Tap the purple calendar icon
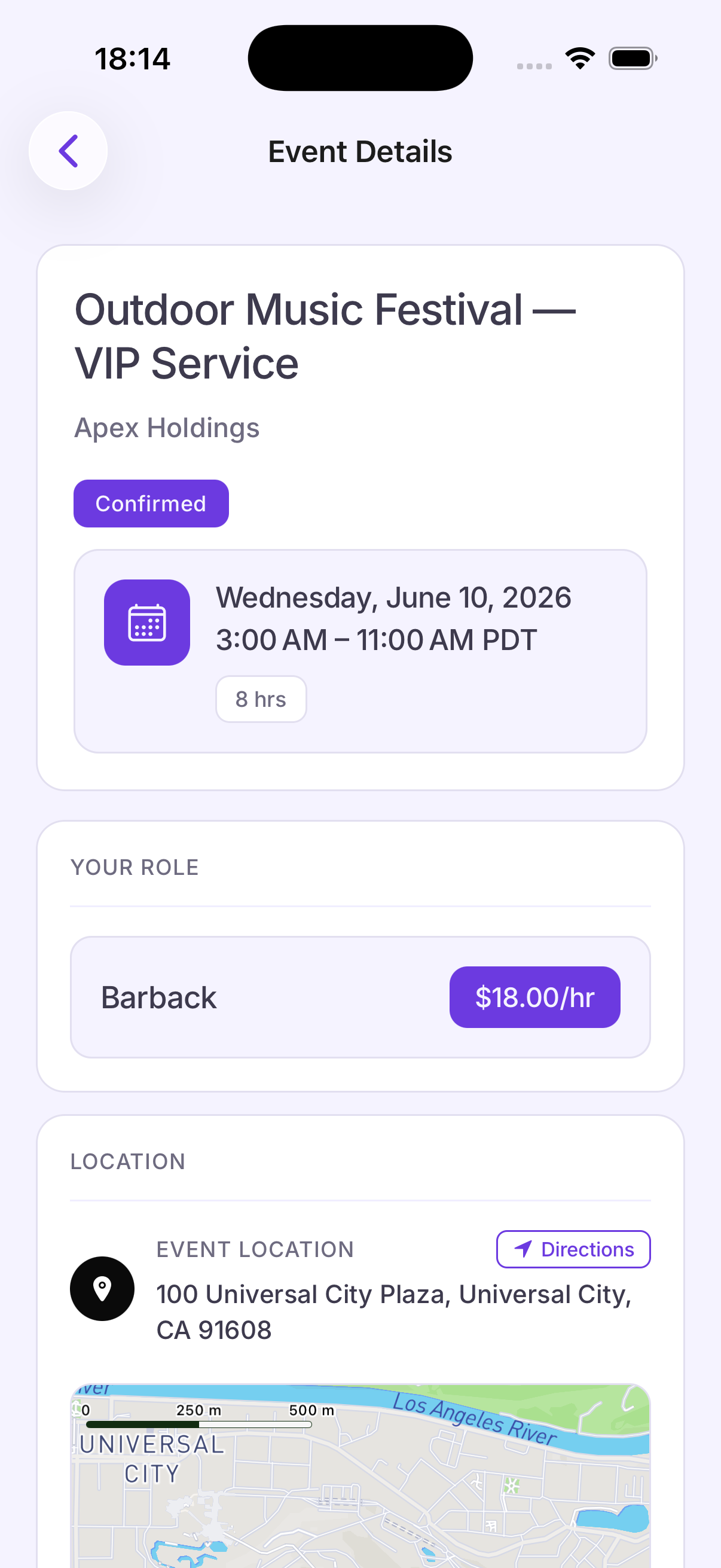 coord(146,622)
